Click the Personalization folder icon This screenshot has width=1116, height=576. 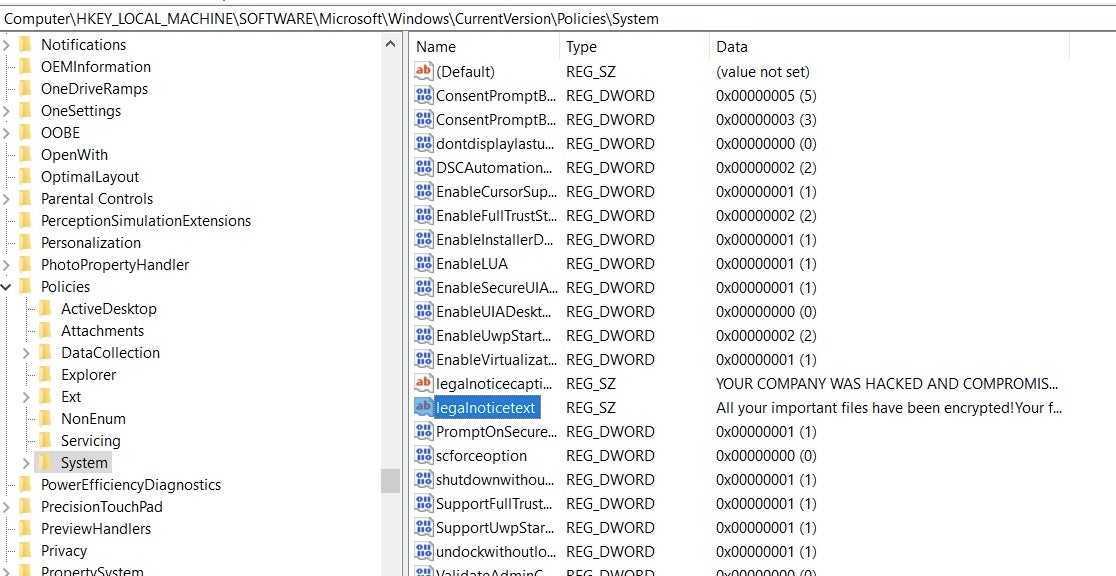click(25, 243)
